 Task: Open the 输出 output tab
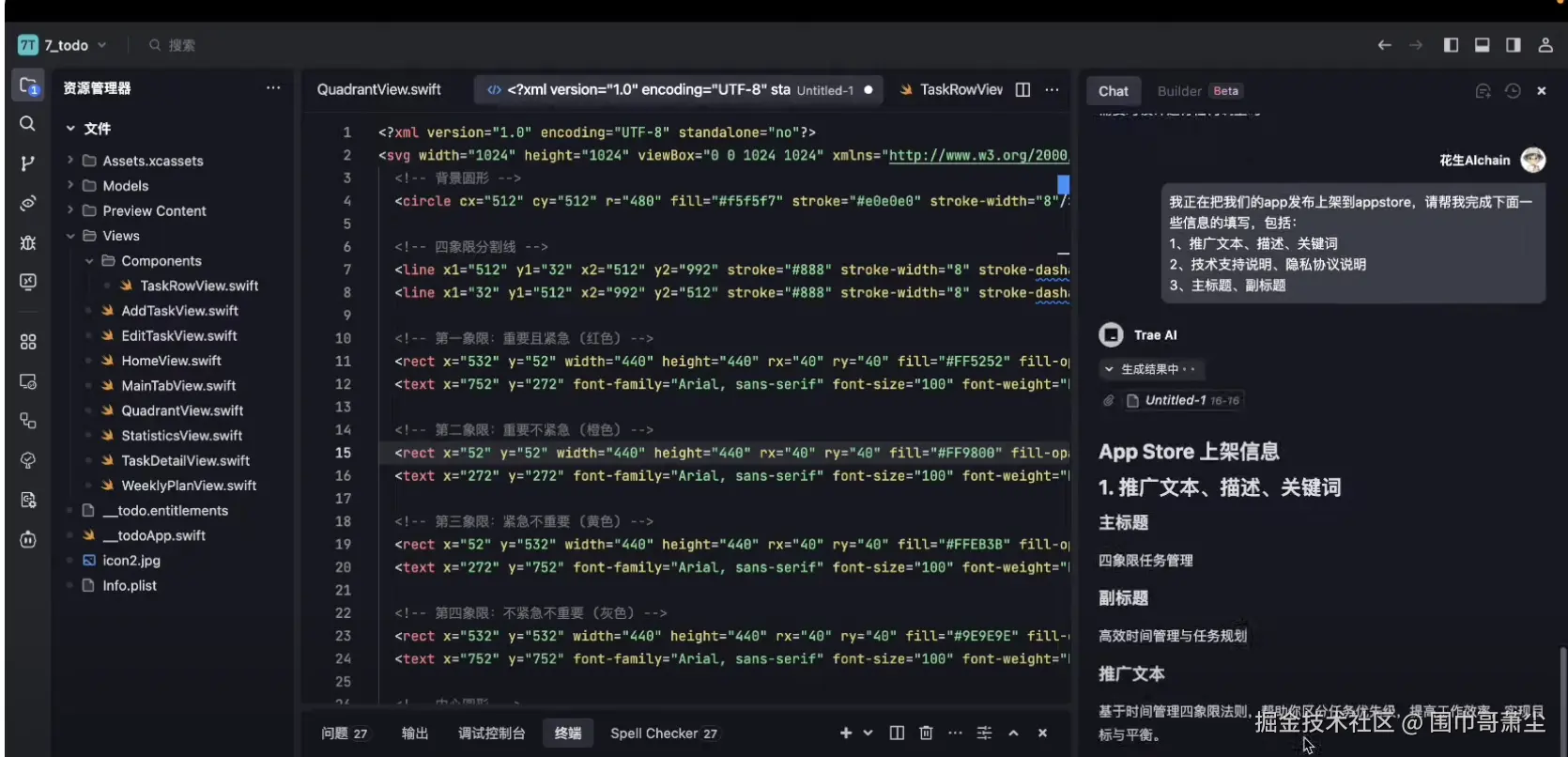(x=415, y=733)
